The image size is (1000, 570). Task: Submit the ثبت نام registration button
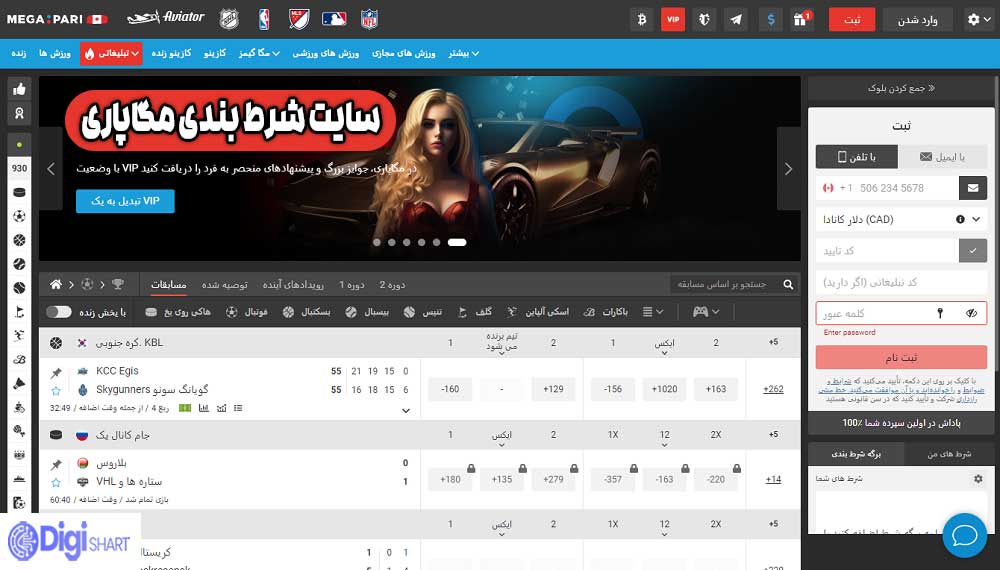coord(901,358)
